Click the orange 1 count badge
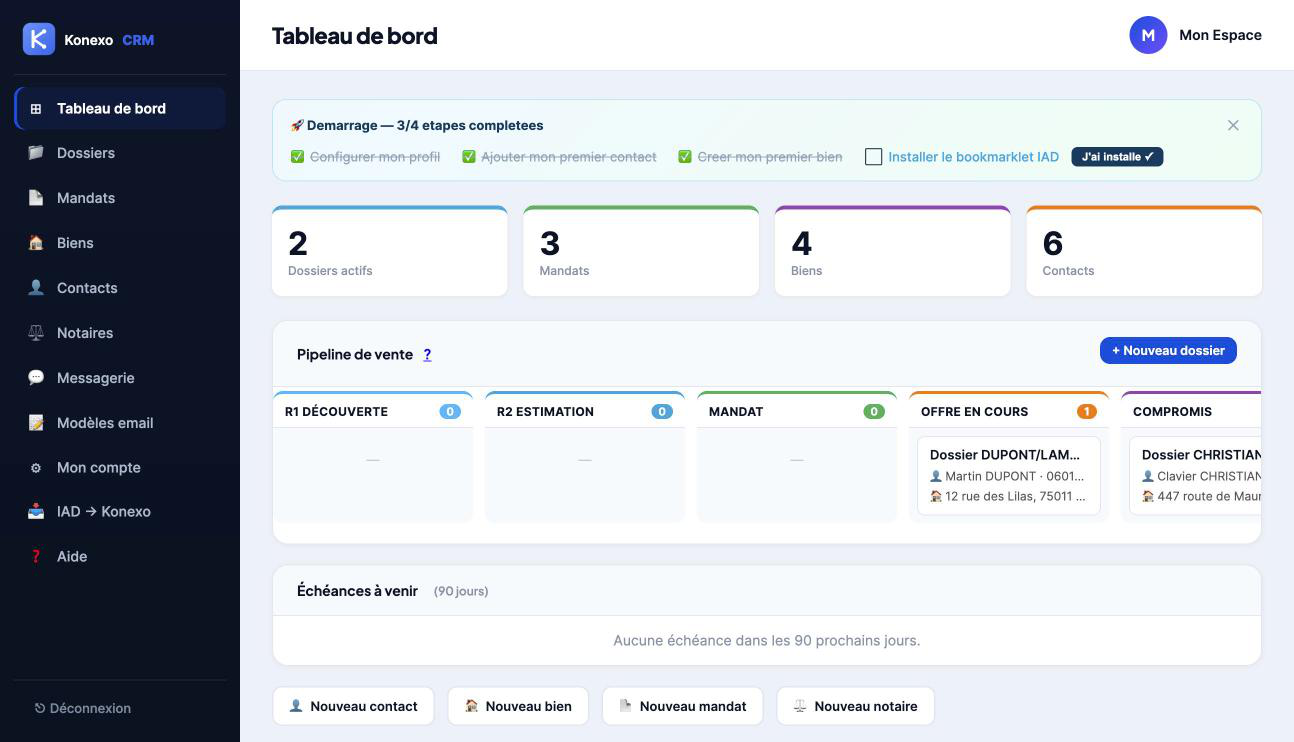 pyautogui.click(x=1086, y=411)
